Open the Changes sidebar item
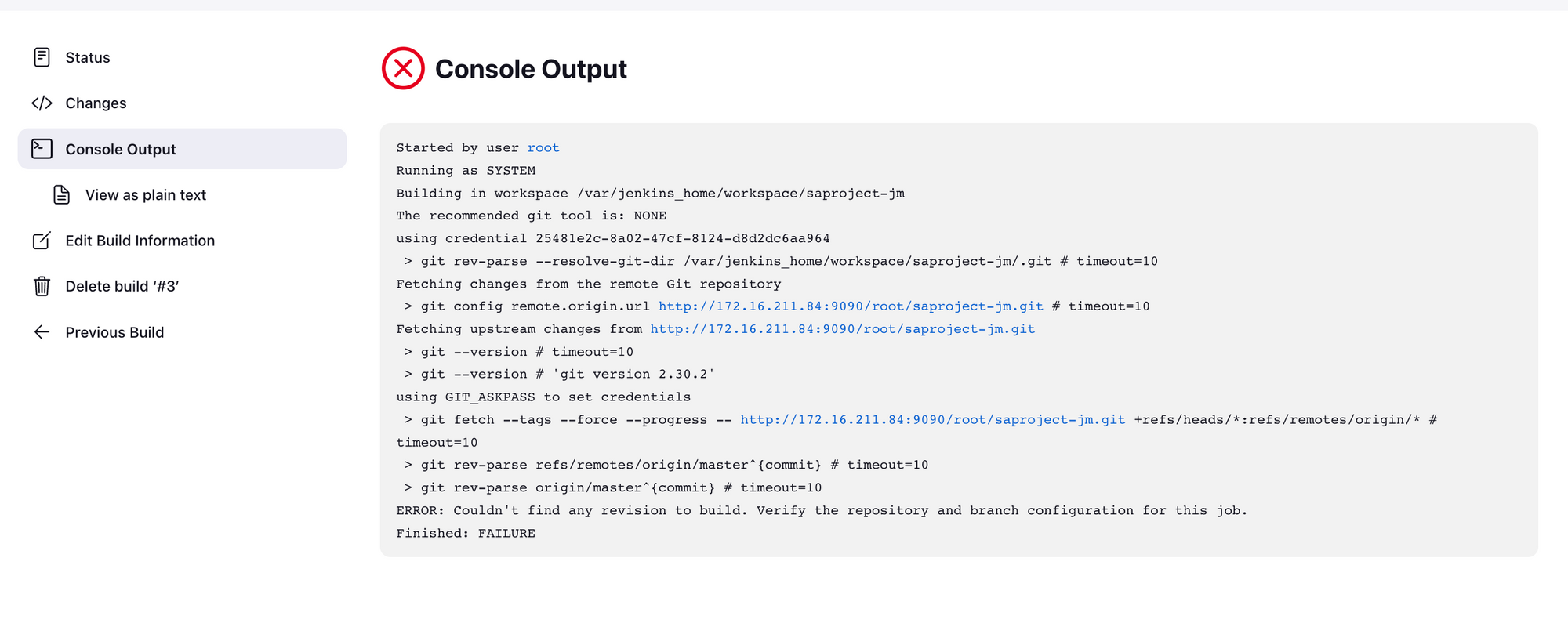Image resolution: width=1568 pixels, height=634 pixels. click(96, 103)
